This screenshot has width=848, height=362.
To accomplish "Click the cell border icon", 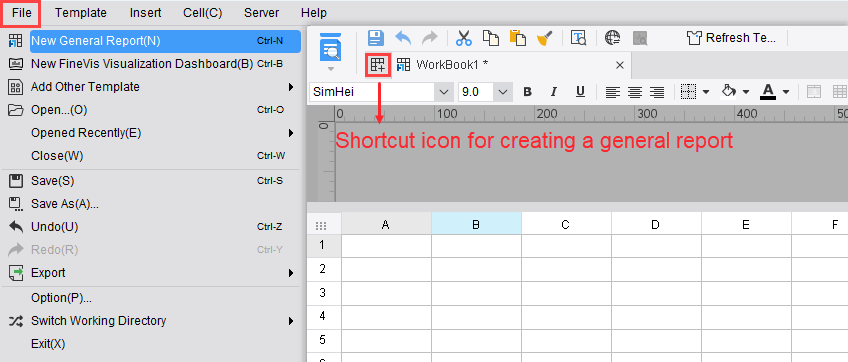I will click(x=688, y=92).
